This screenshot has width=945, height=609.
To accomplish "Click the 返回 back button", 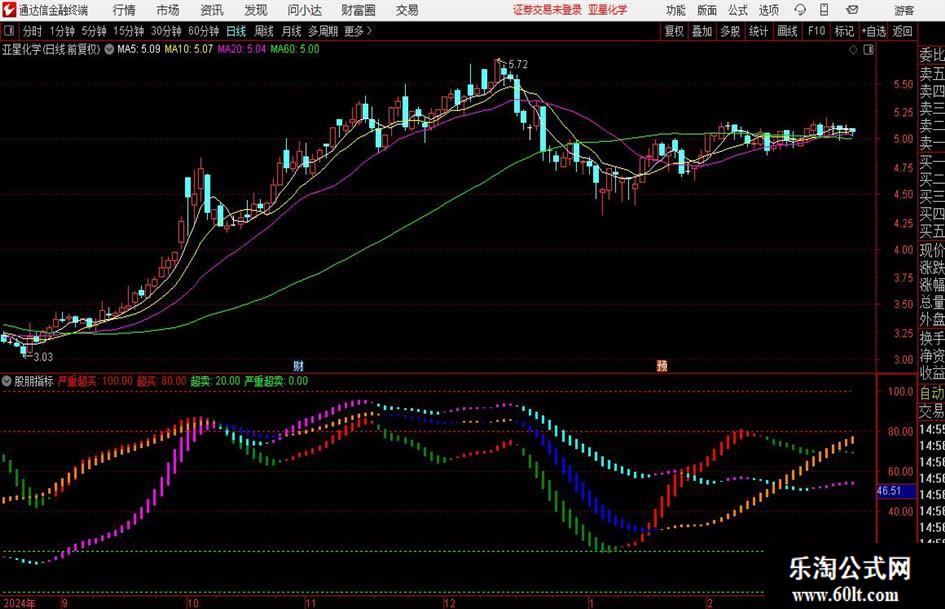I will click(902, 31).
